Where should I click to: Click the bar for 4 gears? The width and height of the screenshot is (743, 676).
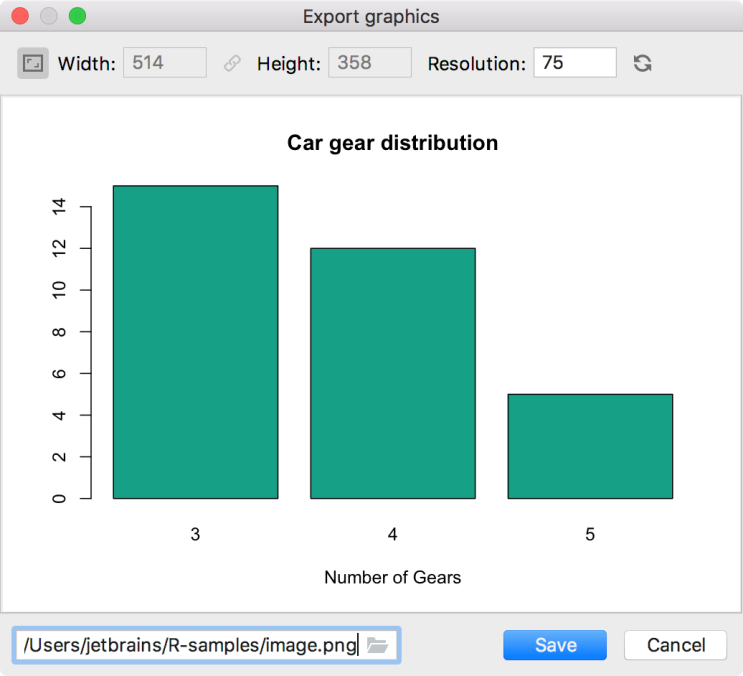(x=393, y=373)
